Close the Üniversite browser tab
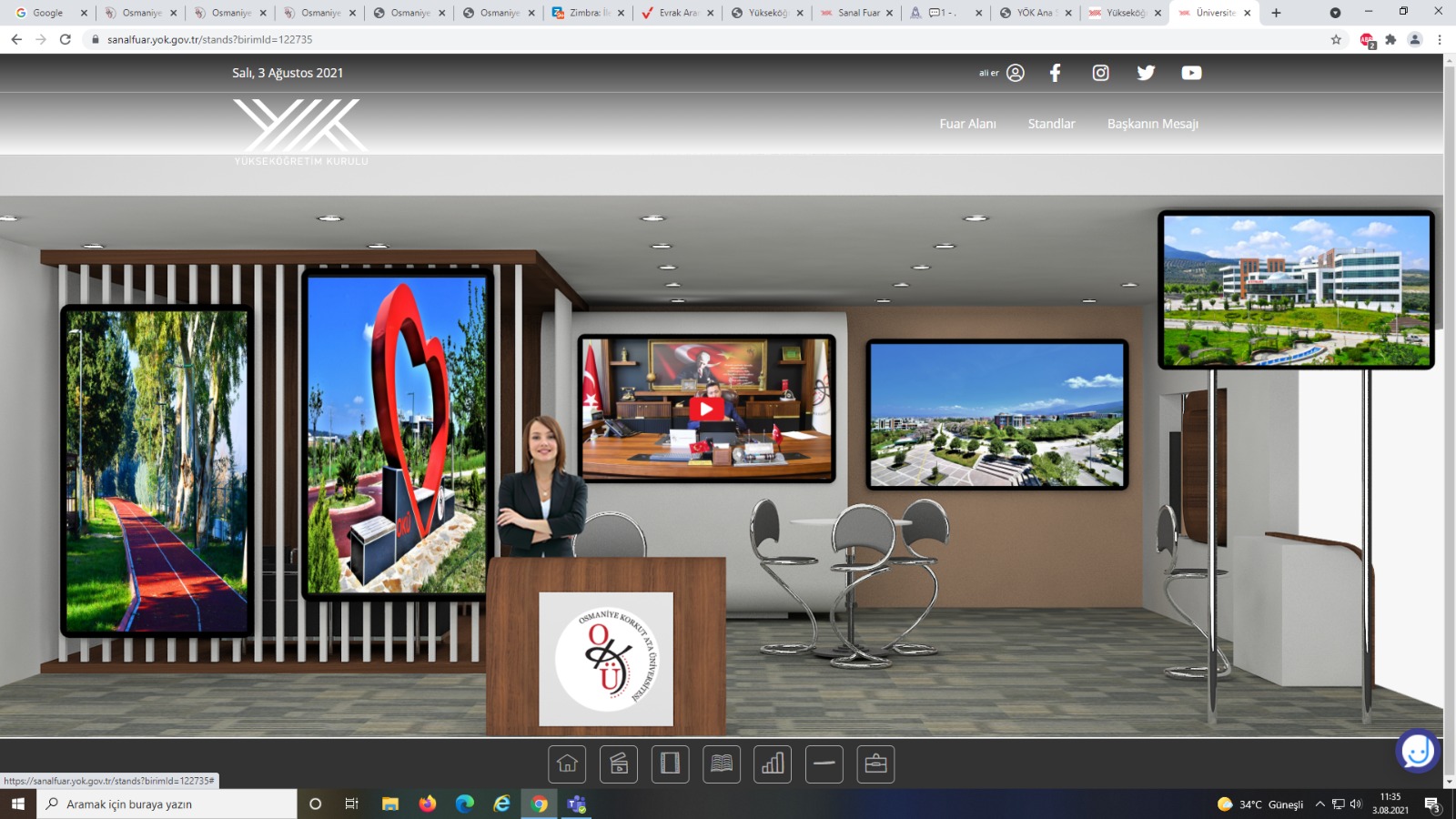This screenshot has height=819, width=1456. coord(1248,13)
